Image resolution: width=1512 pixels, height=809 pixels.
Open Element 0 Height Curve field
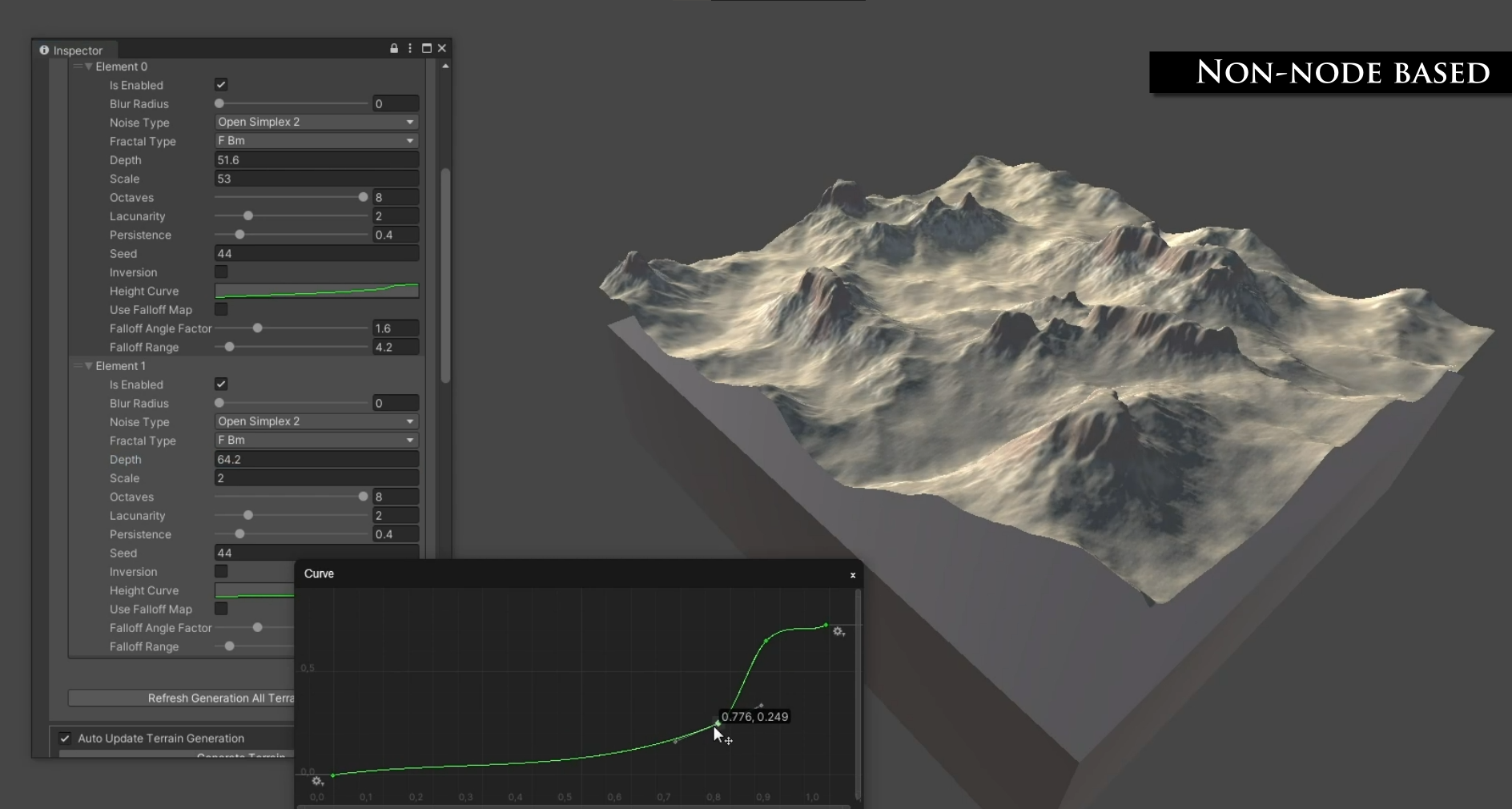316,291
